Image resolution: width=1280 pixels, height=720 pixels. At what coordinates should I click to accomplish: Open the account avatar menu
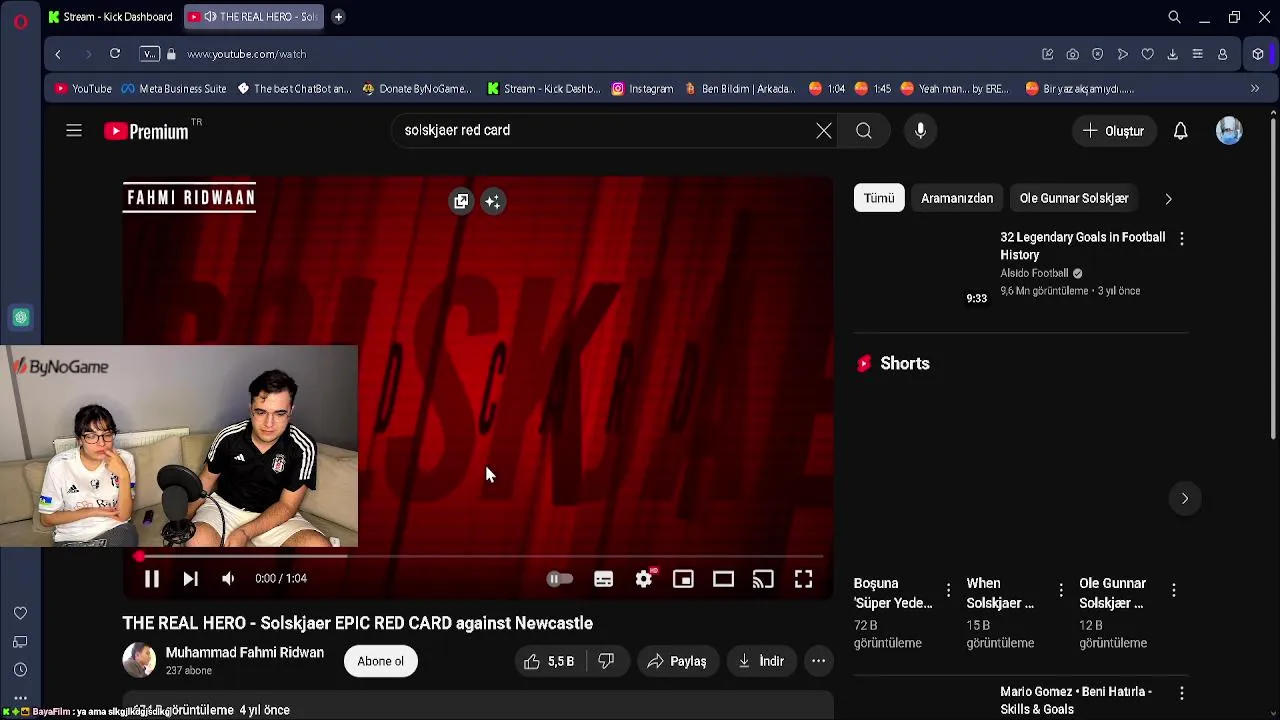click(x=1229, y=131)
